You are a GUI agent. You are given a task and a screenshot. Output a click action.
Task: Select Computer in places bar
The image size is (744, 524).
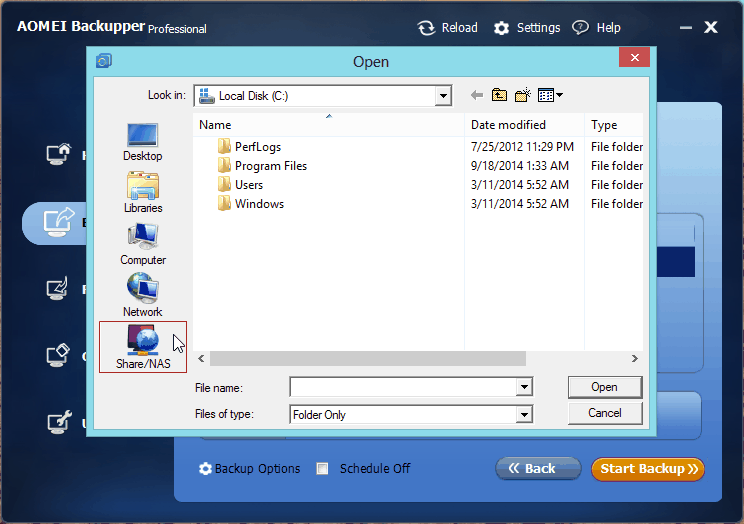pos(143,245)
